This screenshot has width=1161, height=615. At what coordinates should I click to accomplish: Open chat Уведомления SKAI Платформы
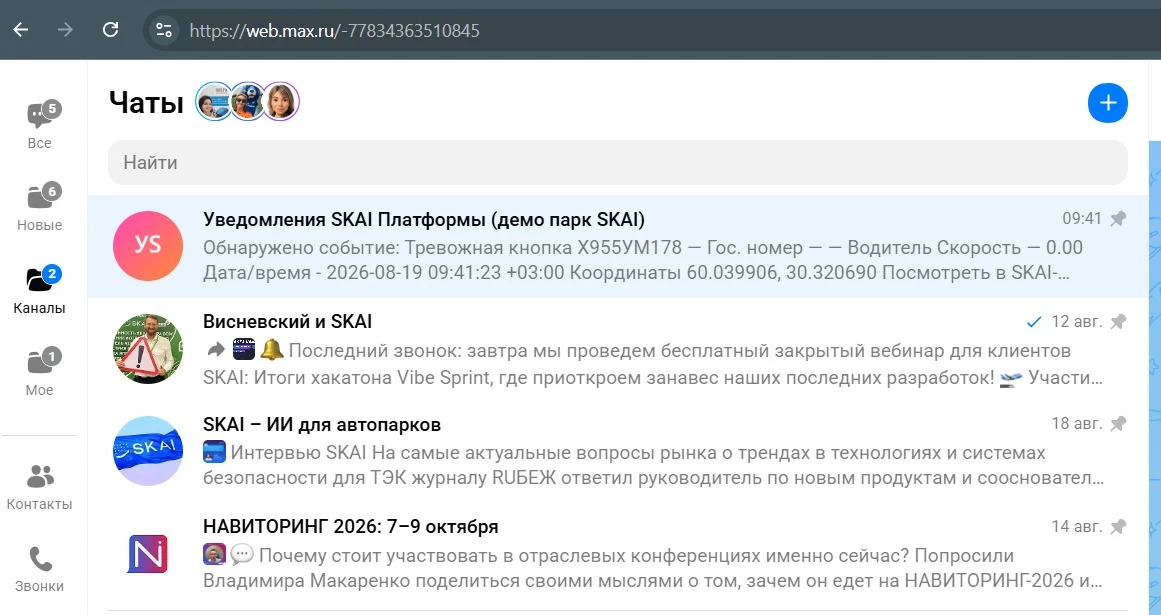point(618,246)
